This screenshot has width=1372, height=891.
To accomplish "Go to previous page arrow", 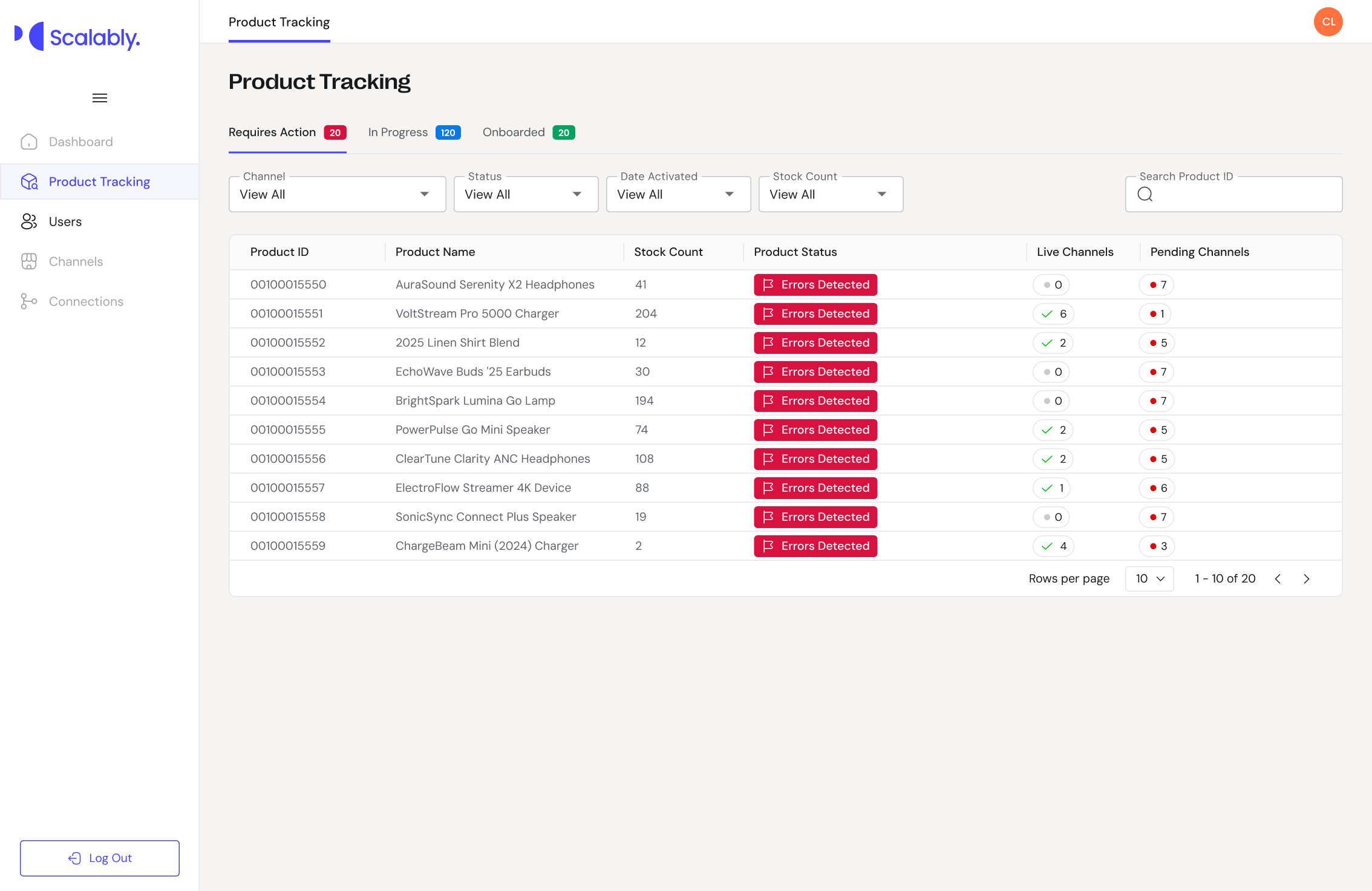I will point(1278,579).
